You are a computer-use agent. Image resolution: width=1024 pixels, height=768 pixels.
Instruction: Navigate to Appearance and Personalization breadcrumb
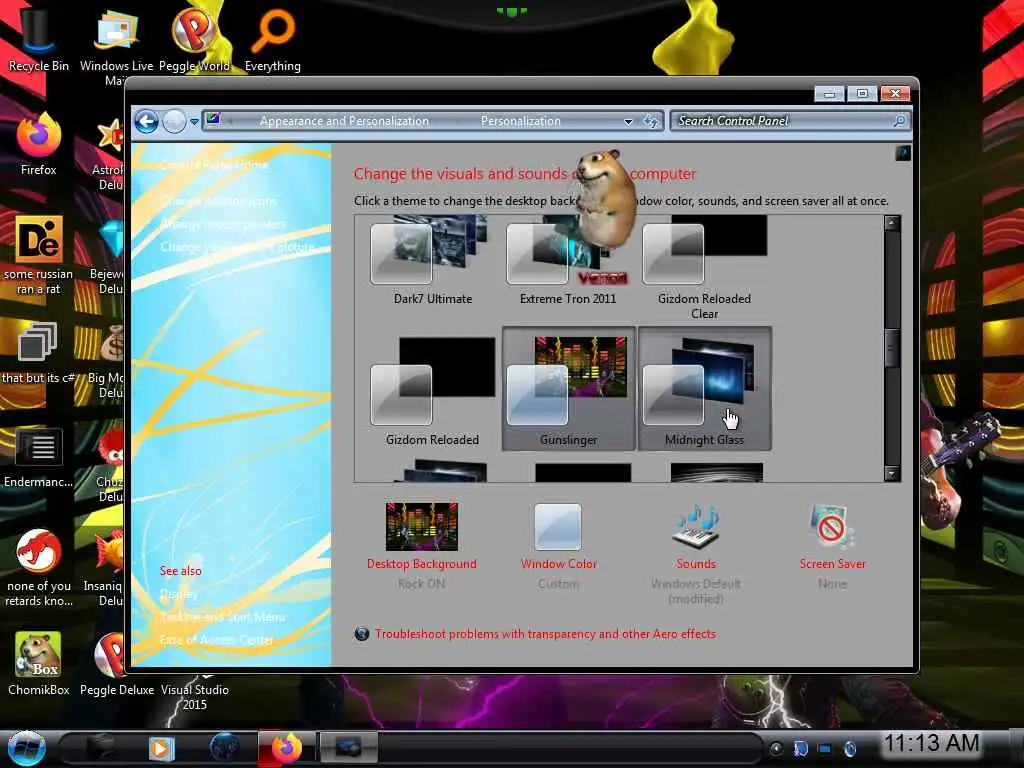click(344, 121)
